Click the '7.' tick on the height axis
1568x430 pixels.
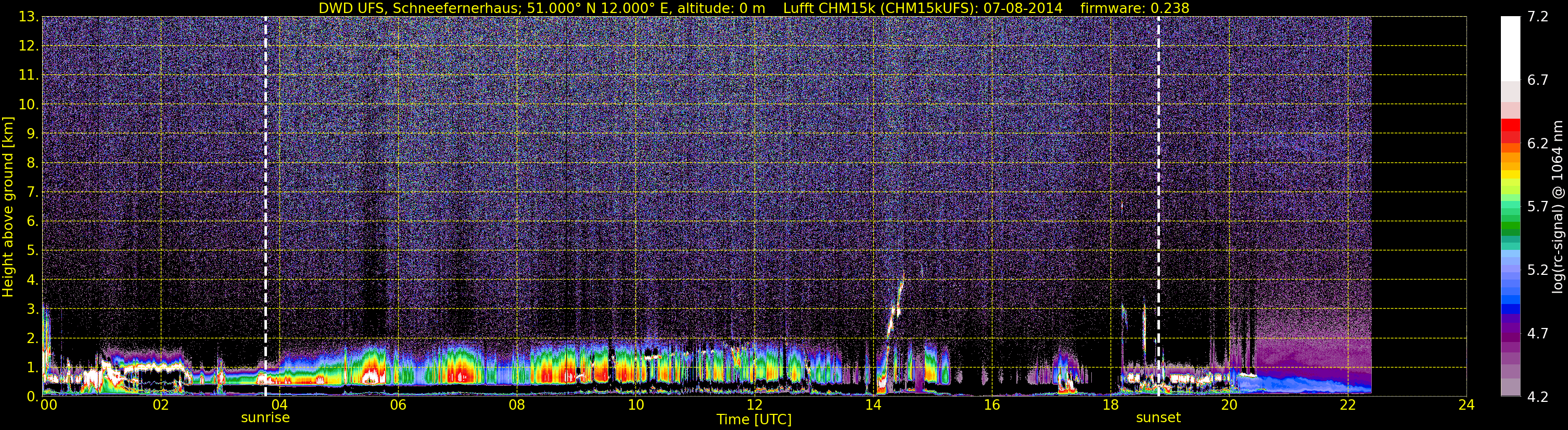coord(32,193)
